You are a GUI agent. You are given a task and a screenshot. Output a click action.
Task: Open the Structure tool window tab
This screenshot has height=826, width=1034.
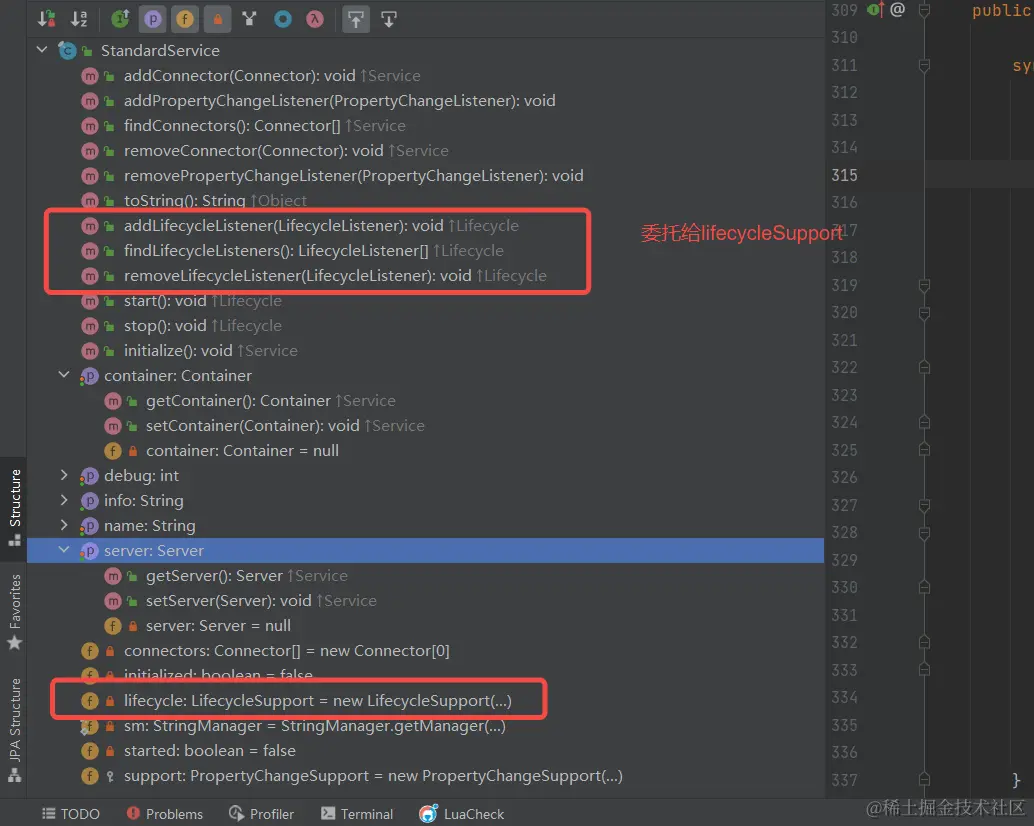[x=15, y=508]
